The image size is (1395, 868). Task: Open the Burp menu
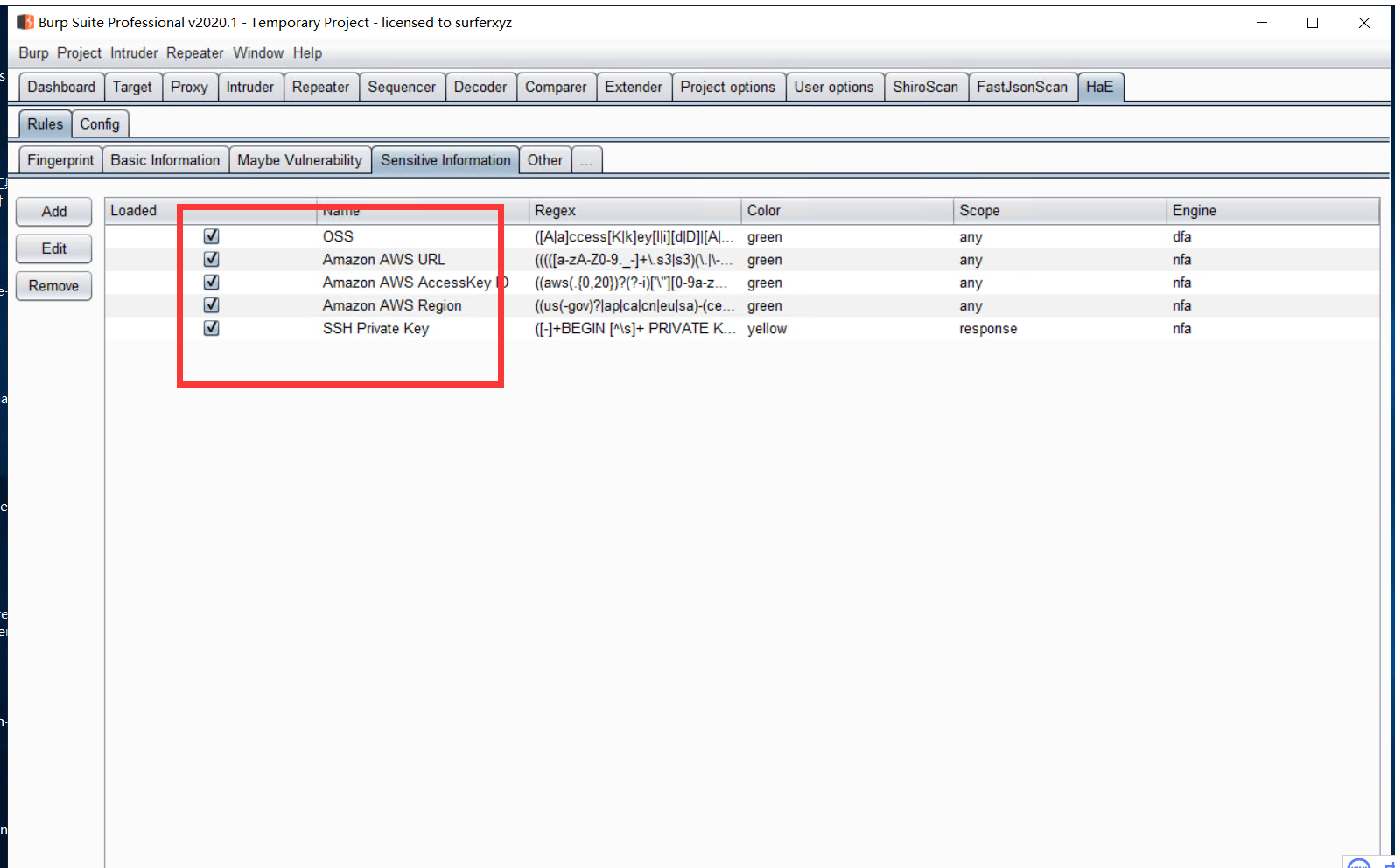click(33, 53)
